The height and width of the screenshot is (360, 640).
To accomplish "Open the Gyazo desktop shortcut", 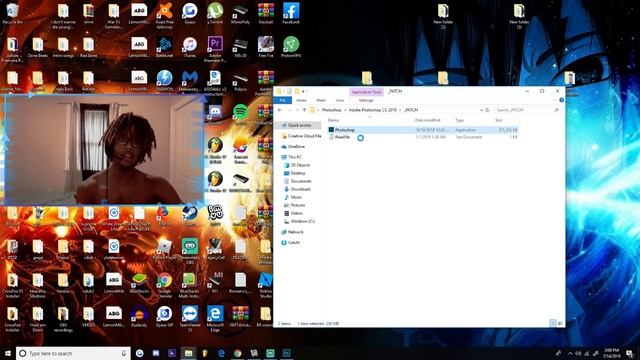I will pos(190,13).
